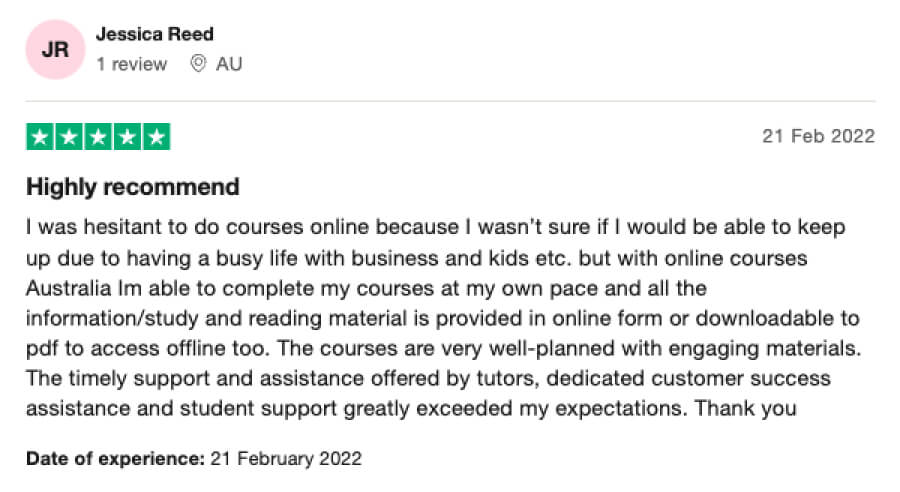Click the word "Australia" in review text

[66, 288]
